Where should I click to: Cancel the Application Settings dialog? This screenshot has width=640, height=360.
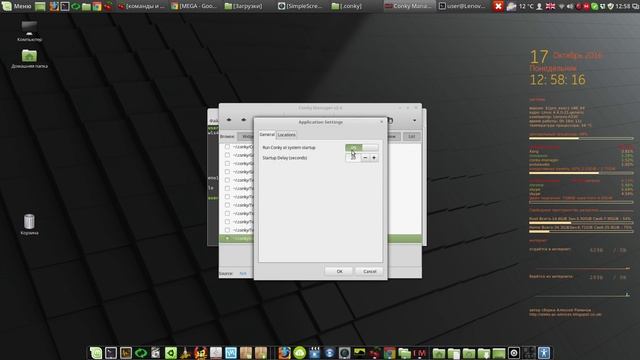click(369, 271)
